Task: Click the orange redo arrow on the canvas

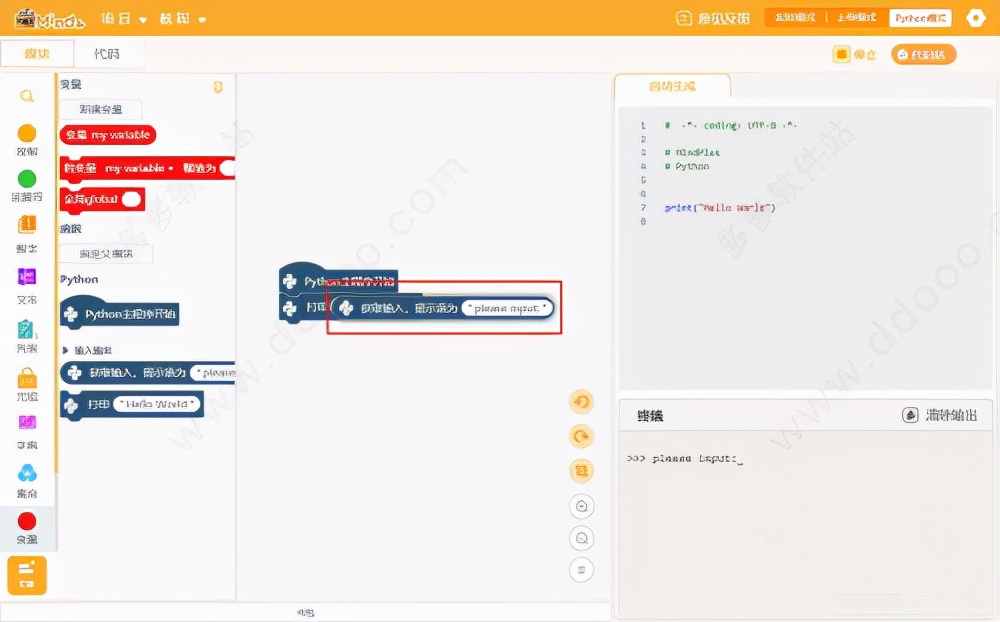Action: coord(581,436)
